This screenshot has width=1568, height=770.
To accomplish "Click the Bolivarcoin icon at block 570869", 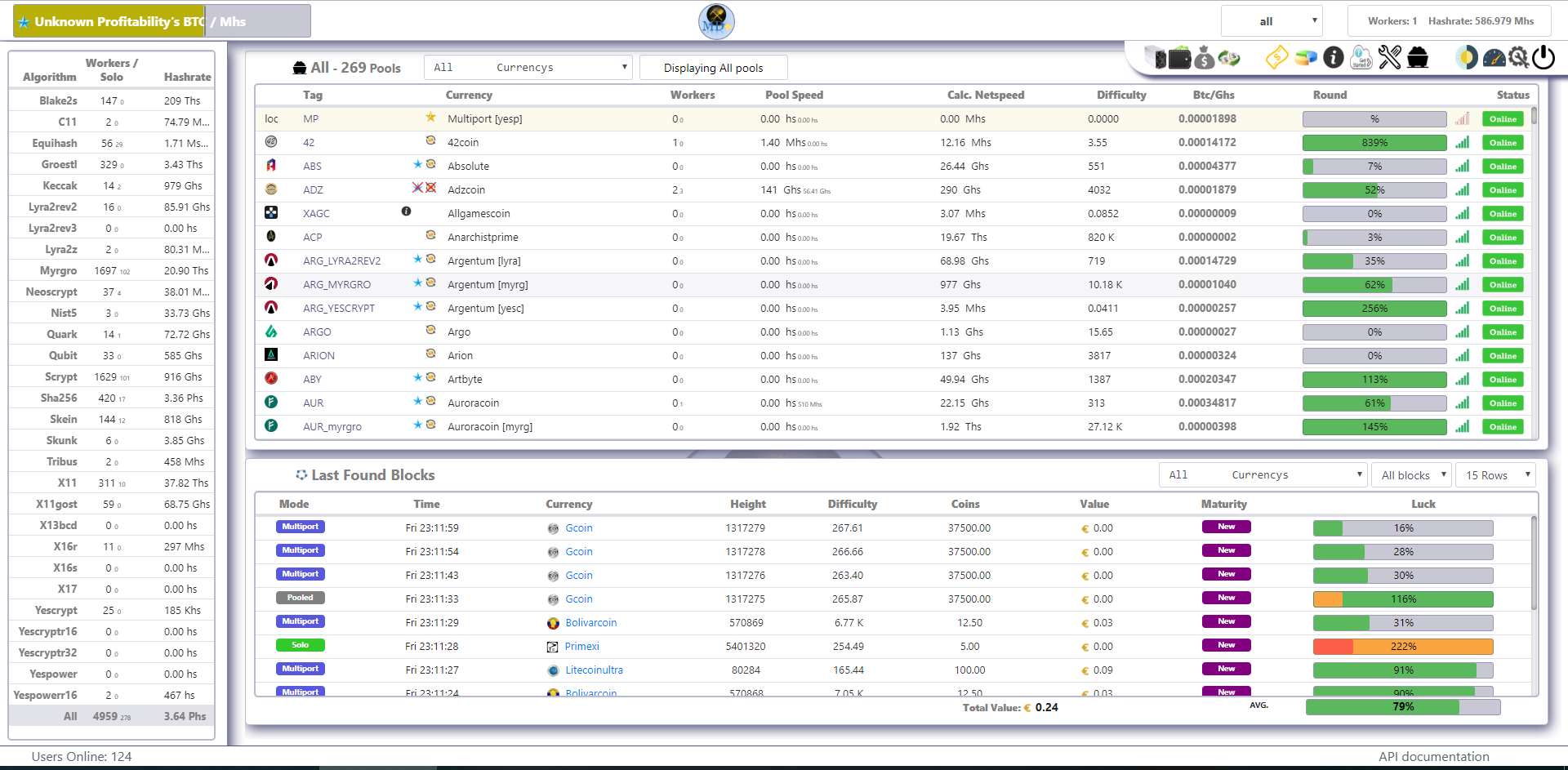I will 553,623.
